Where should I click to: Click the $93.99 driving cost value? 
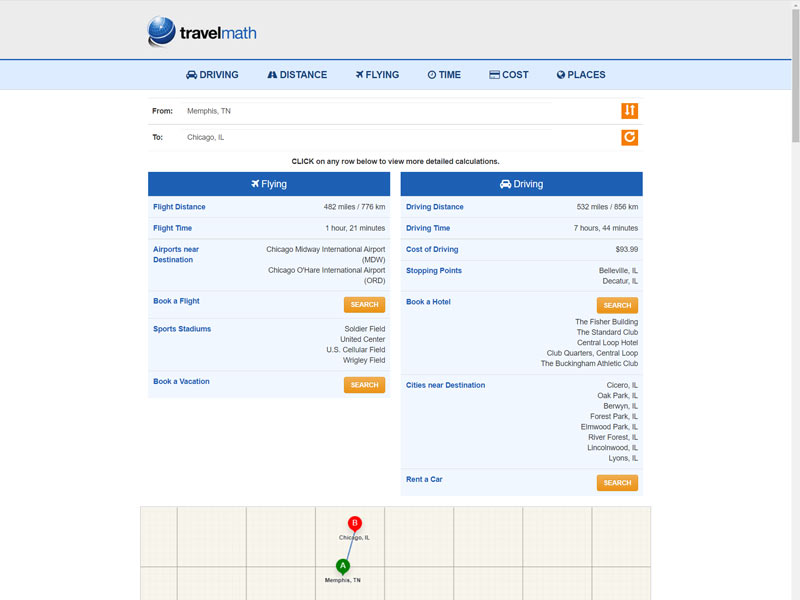(627, 249)
